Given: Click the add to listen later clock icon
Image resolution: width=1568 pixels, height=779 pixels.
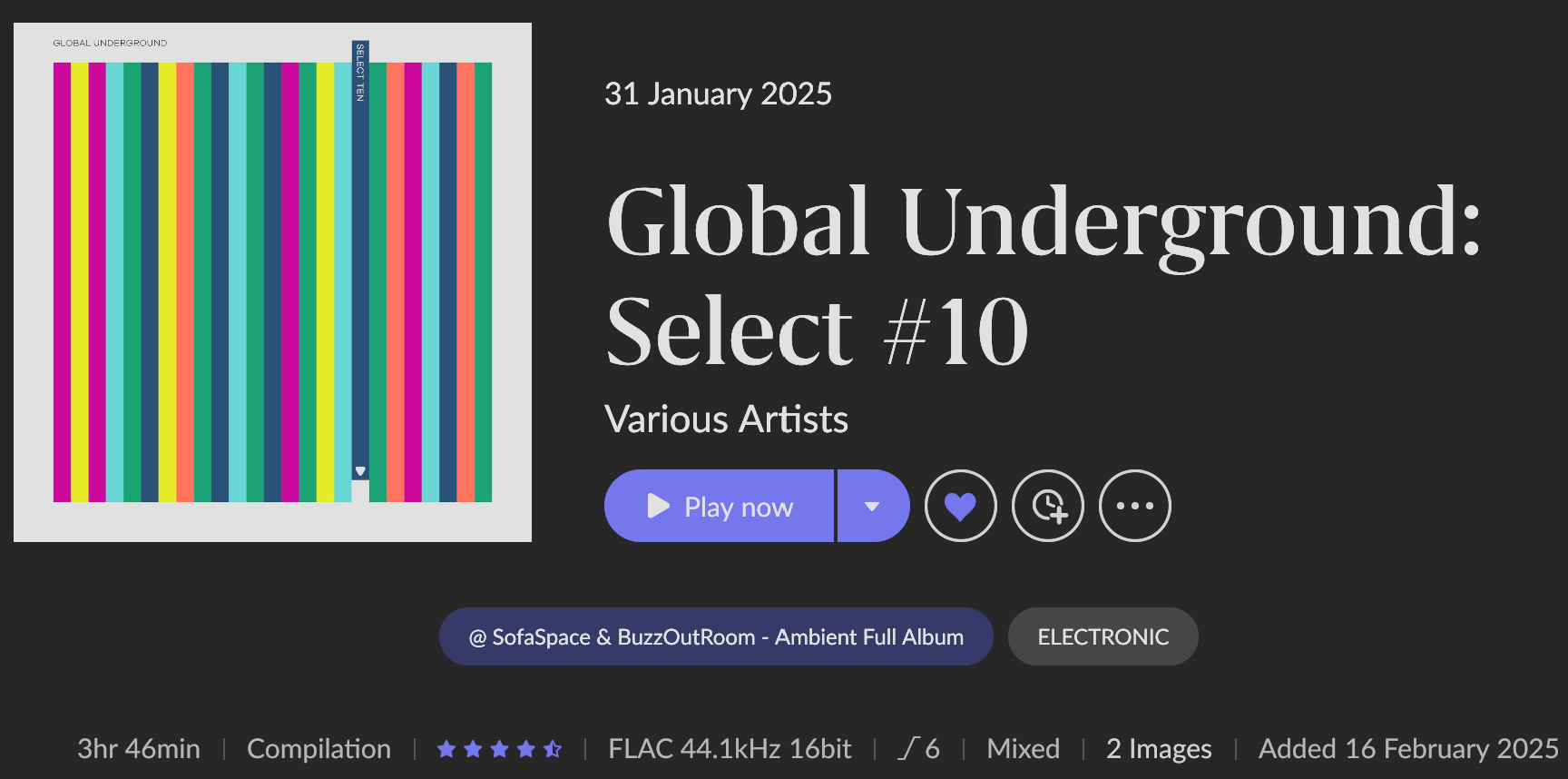Looking at the screenshot, I should pyautogui.click(x=1048, y=506).
